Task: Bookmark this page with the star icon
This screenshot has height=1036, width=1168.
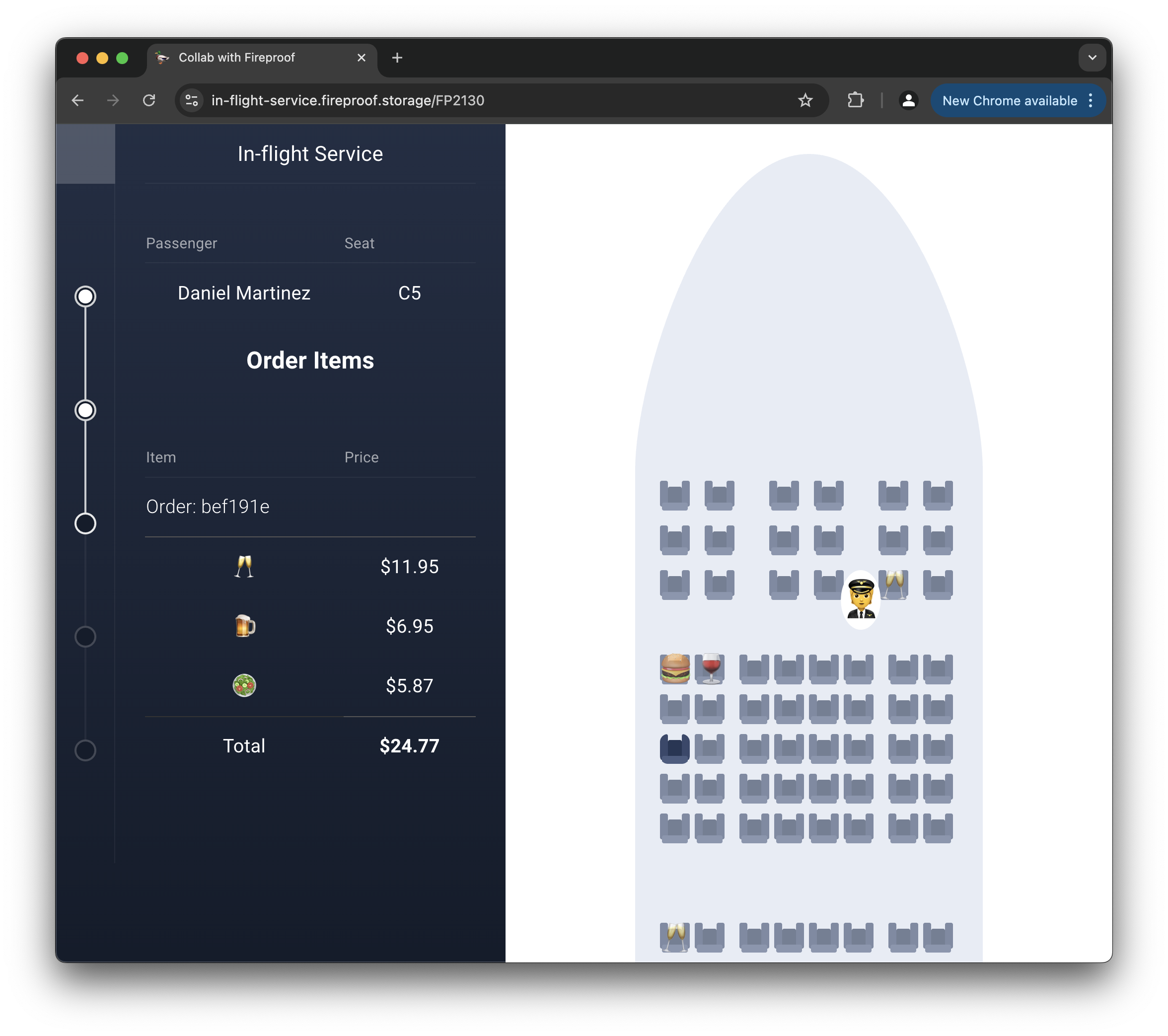Action: coord(805,101)
